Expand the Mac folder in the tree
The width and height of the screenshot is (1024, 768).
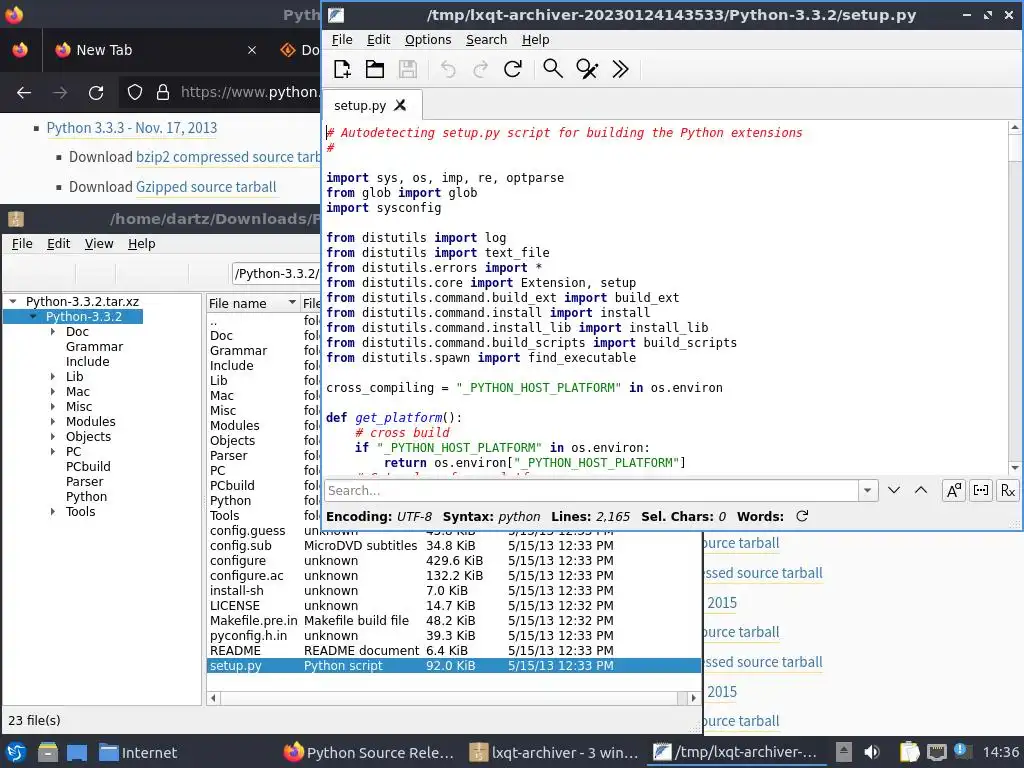click(53, 392)
